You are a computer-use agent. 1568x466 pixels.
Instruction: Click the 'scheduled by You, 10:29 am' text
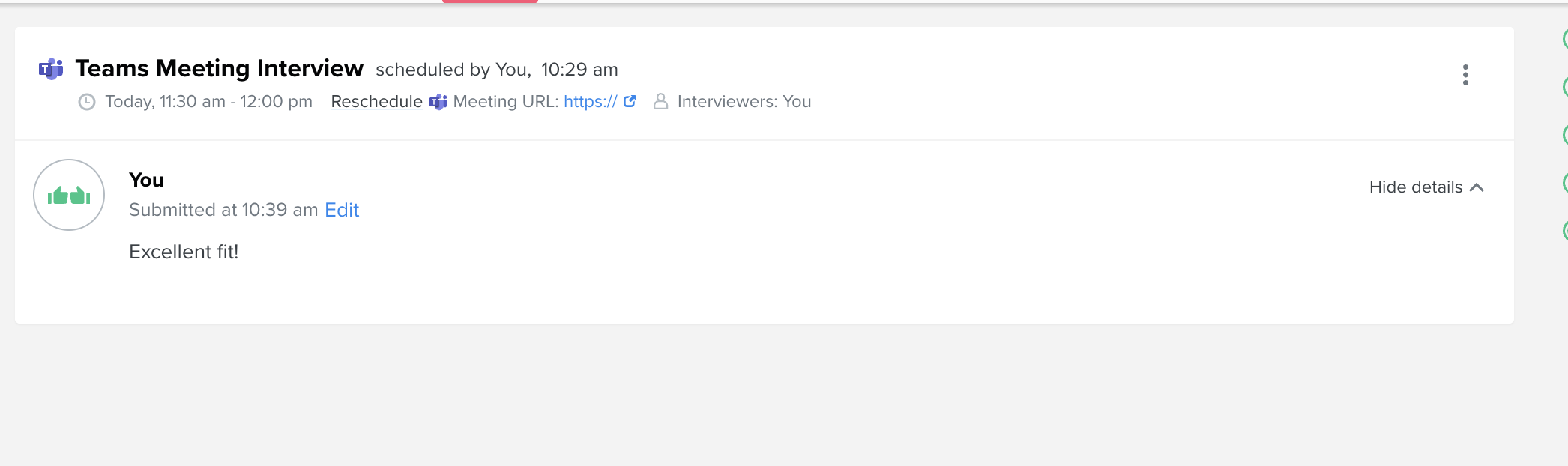497,70
